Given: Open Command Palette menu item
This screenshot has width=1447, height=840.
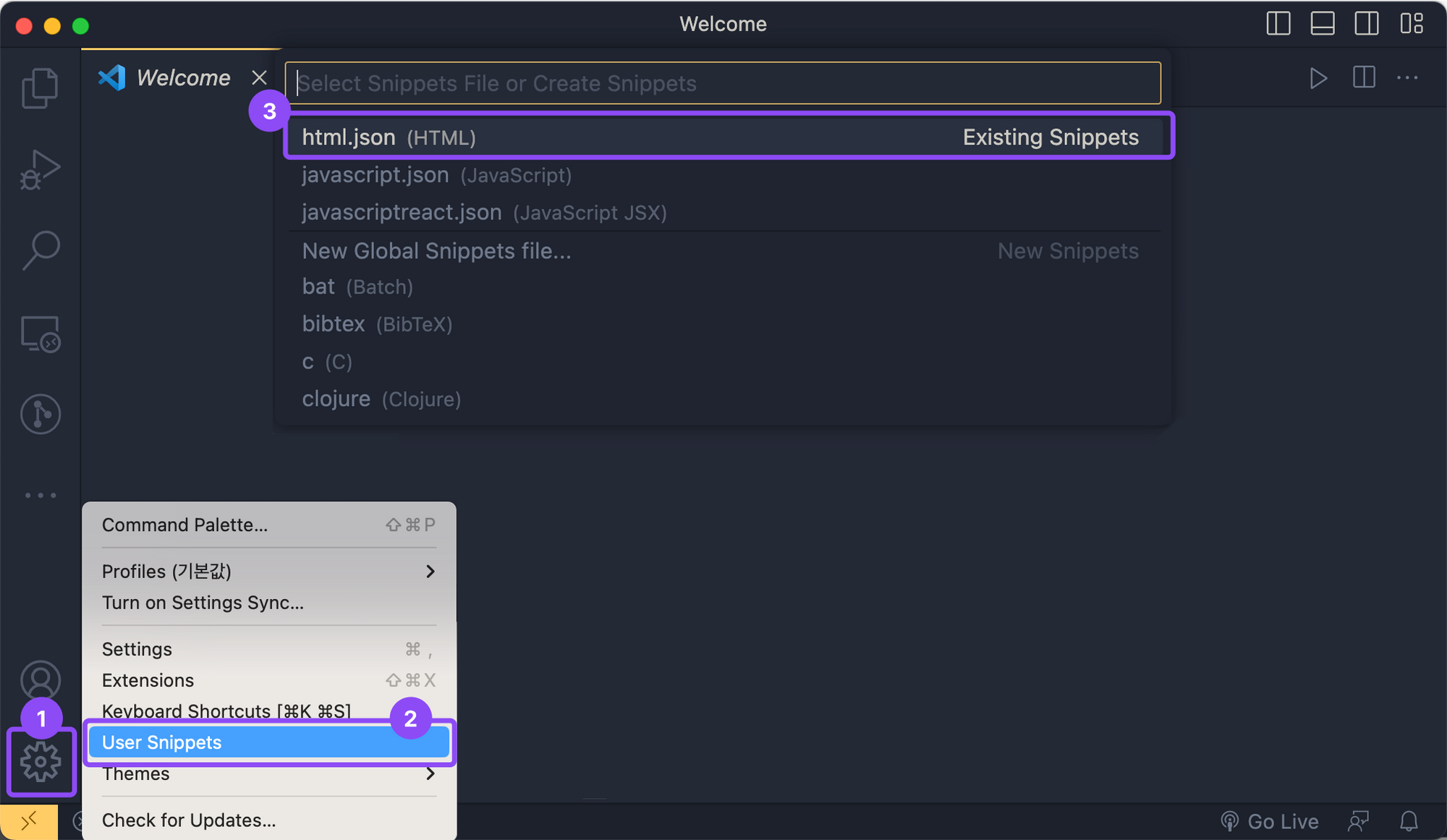Looking at the screenshot, I should (269, 525).
